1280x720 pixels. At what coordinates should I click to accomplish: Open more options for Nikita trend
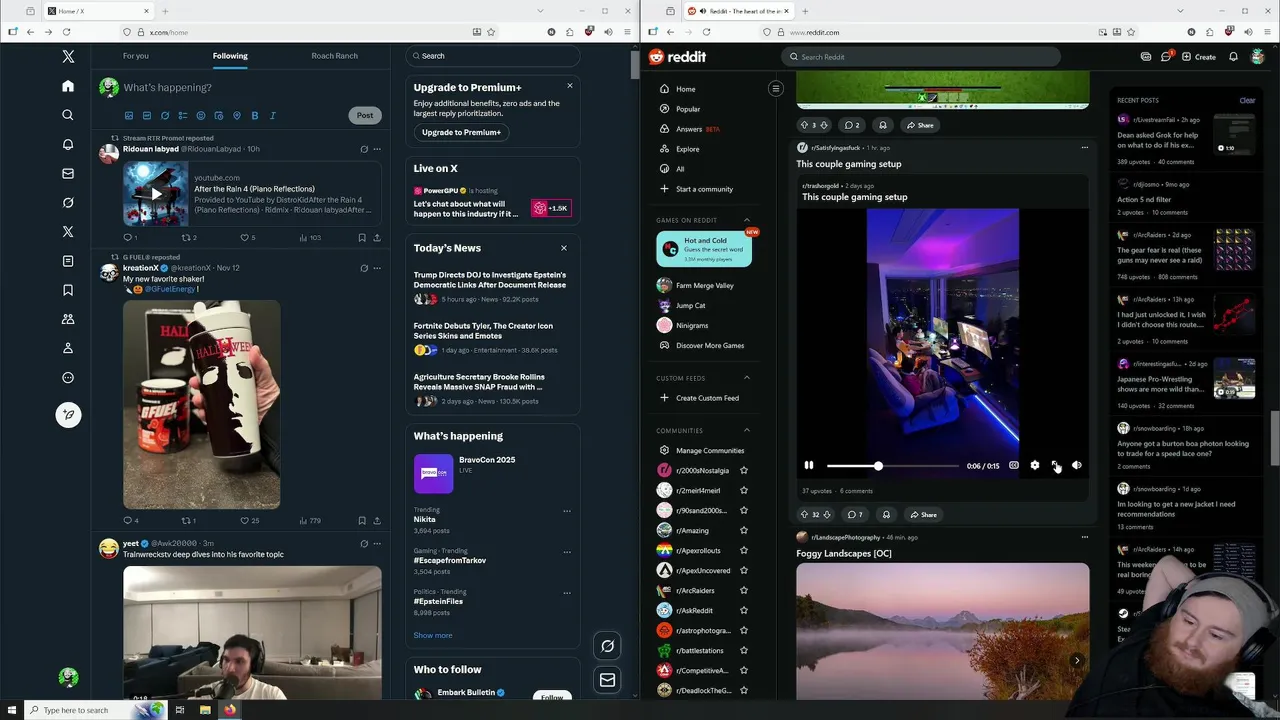(567, 511)
